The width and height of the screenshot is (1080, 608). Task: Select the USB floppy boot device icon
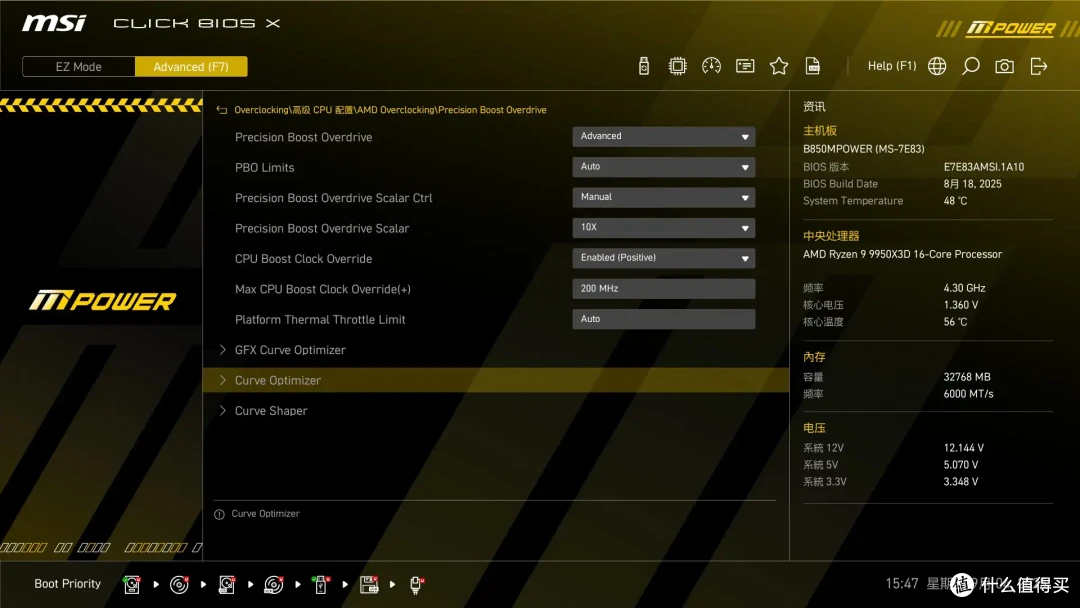(x=369, y=585)
